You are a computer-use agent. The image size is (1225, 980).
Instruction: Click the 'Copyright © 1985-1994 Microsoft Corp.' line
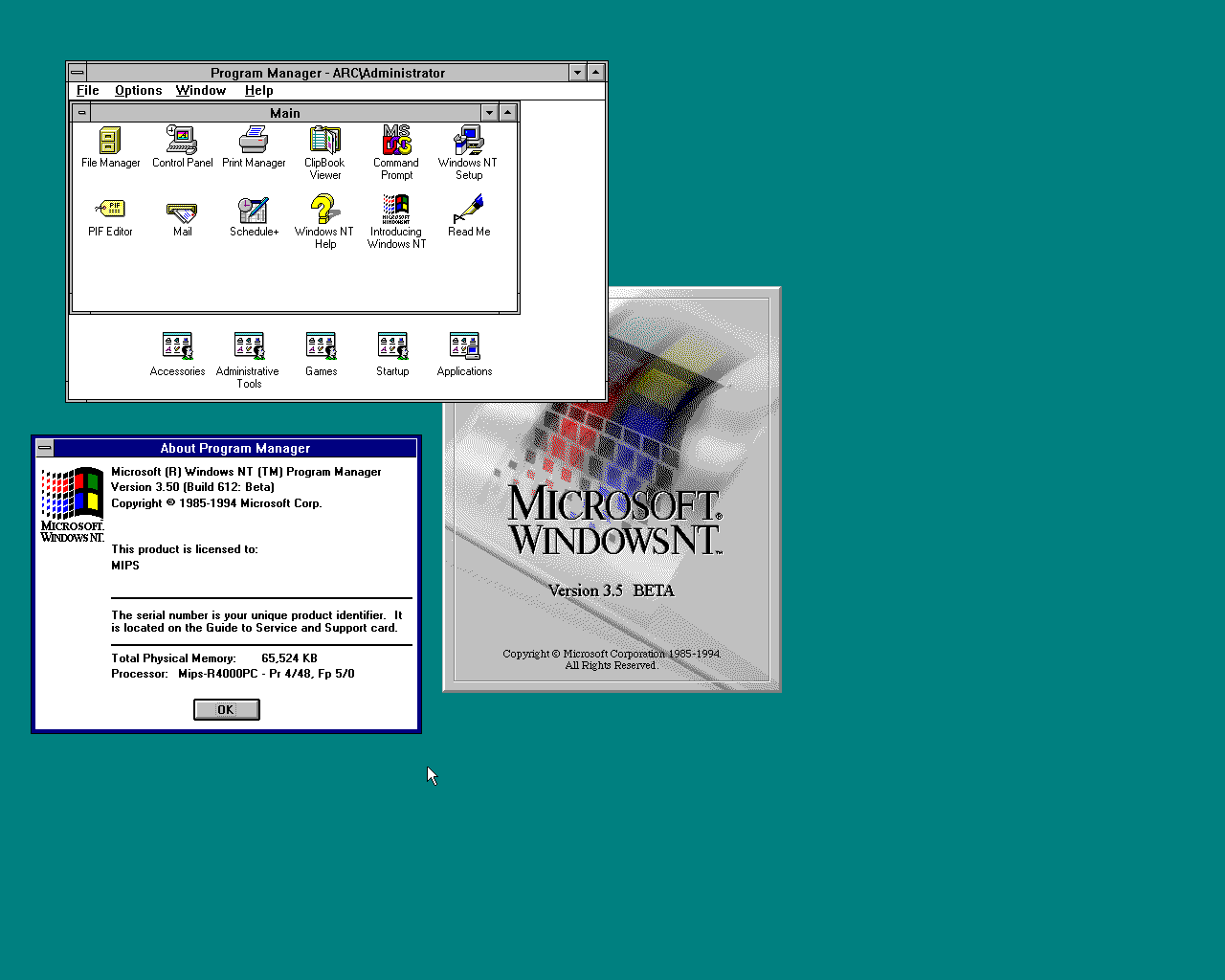[x=216, y=503]
